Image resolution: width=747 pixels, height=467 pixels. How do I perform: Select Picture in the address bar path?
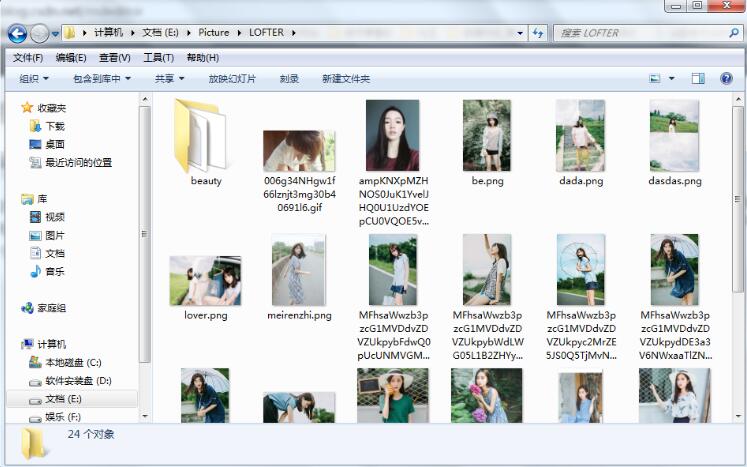[213, 32]
